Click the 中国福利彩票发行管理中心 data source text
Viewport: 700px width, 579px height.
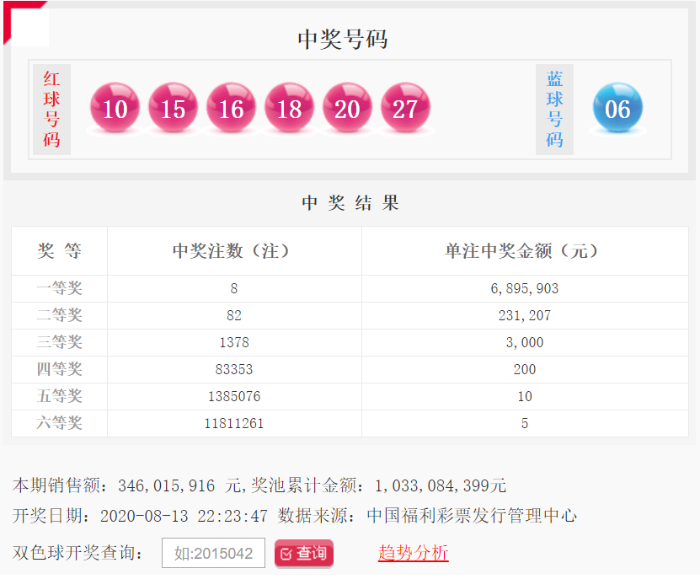[471, 516]
